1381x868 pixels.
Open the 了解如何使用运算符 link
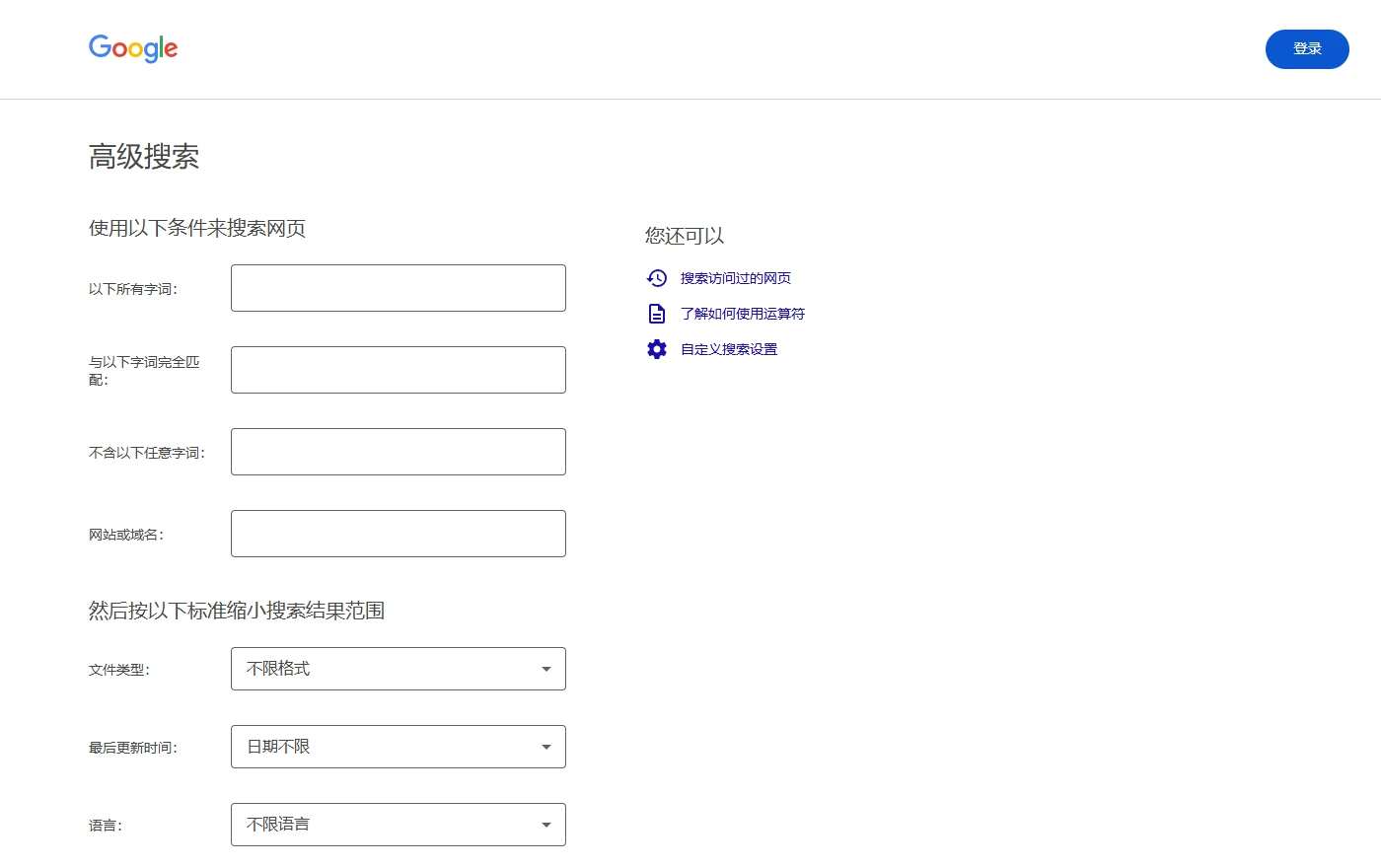click(743, 314)
